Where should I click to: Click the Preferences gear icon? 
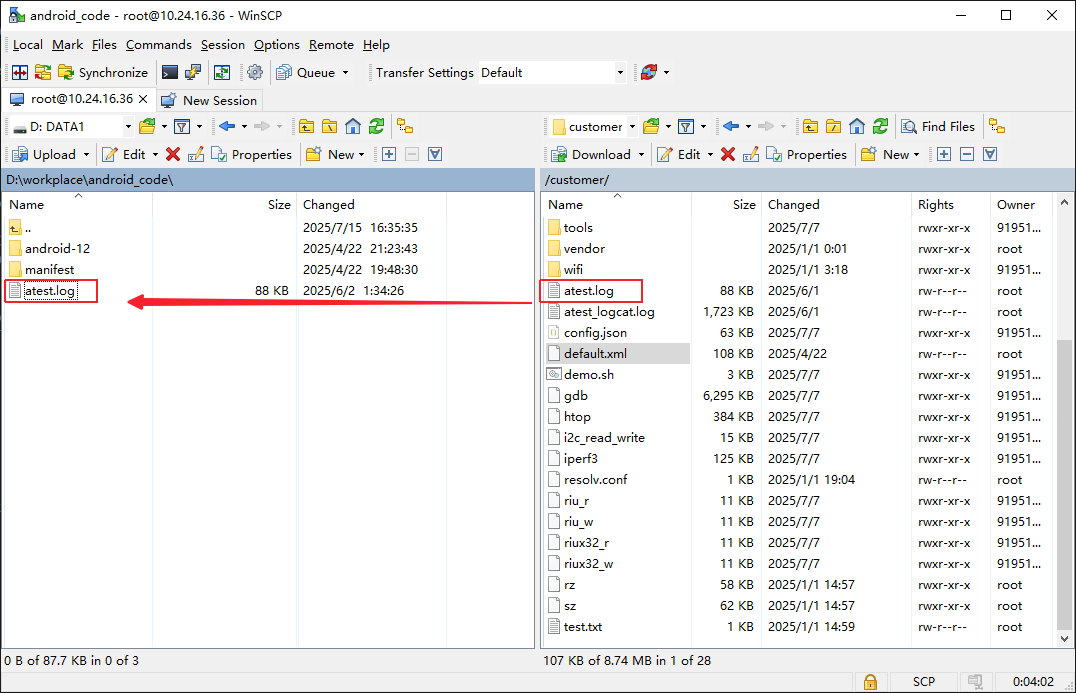coord(255,72)
